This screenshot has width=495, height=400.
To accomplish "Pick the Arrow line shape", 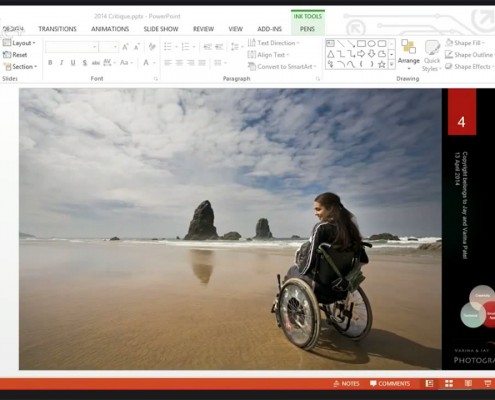I will point(351,43).
